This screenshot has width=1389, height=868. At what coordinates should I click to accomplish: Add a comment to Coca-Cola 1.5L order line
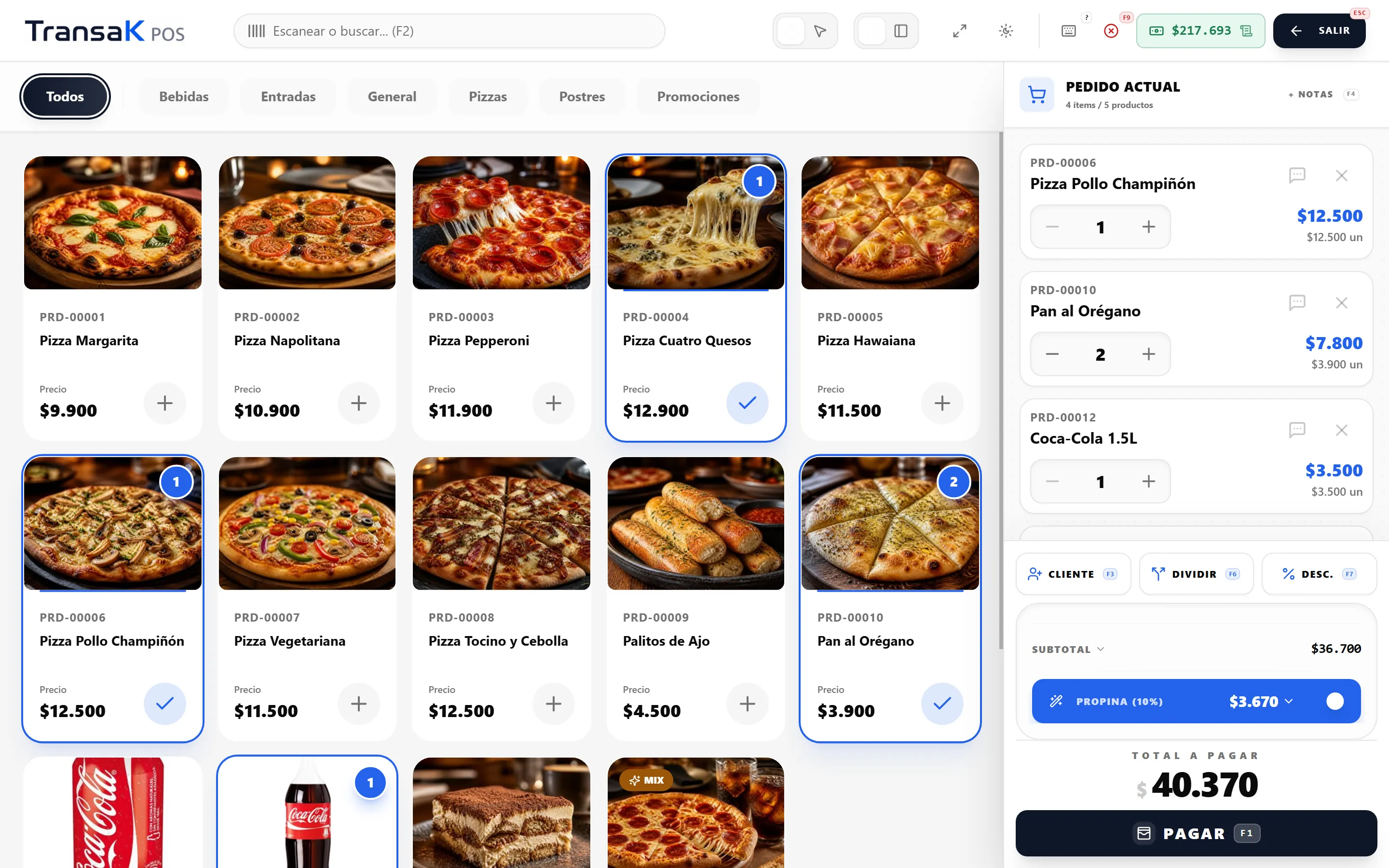[x=1297, y=430]
